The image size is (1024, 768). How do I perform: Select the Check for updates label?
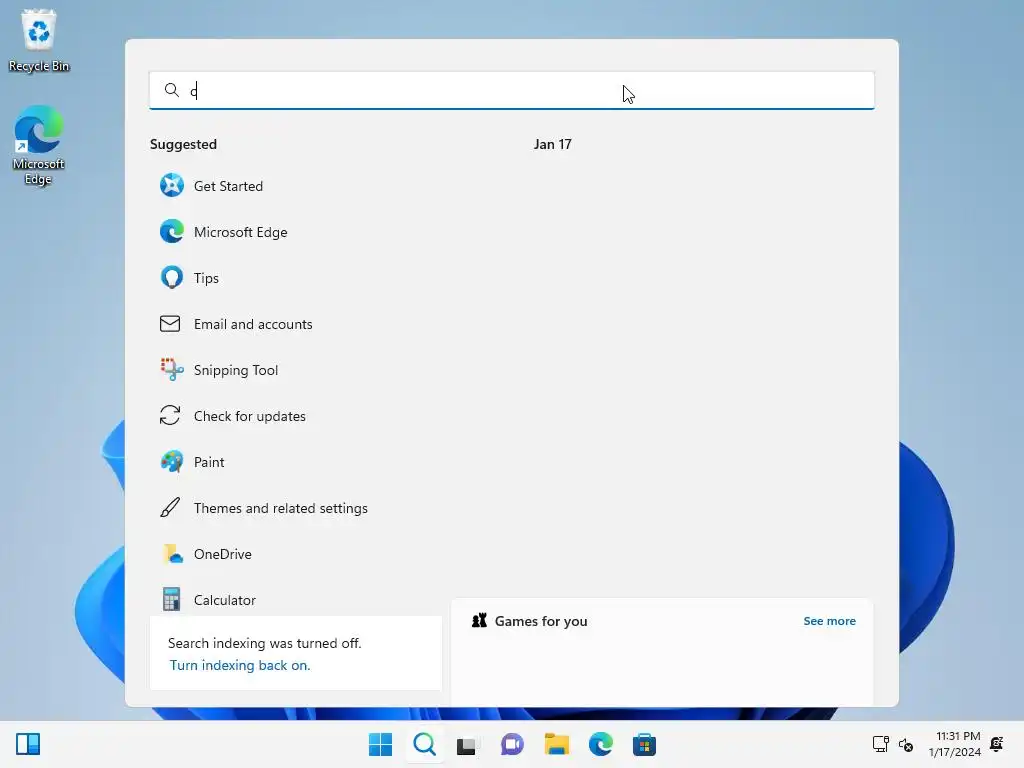(x=249, y=416)
